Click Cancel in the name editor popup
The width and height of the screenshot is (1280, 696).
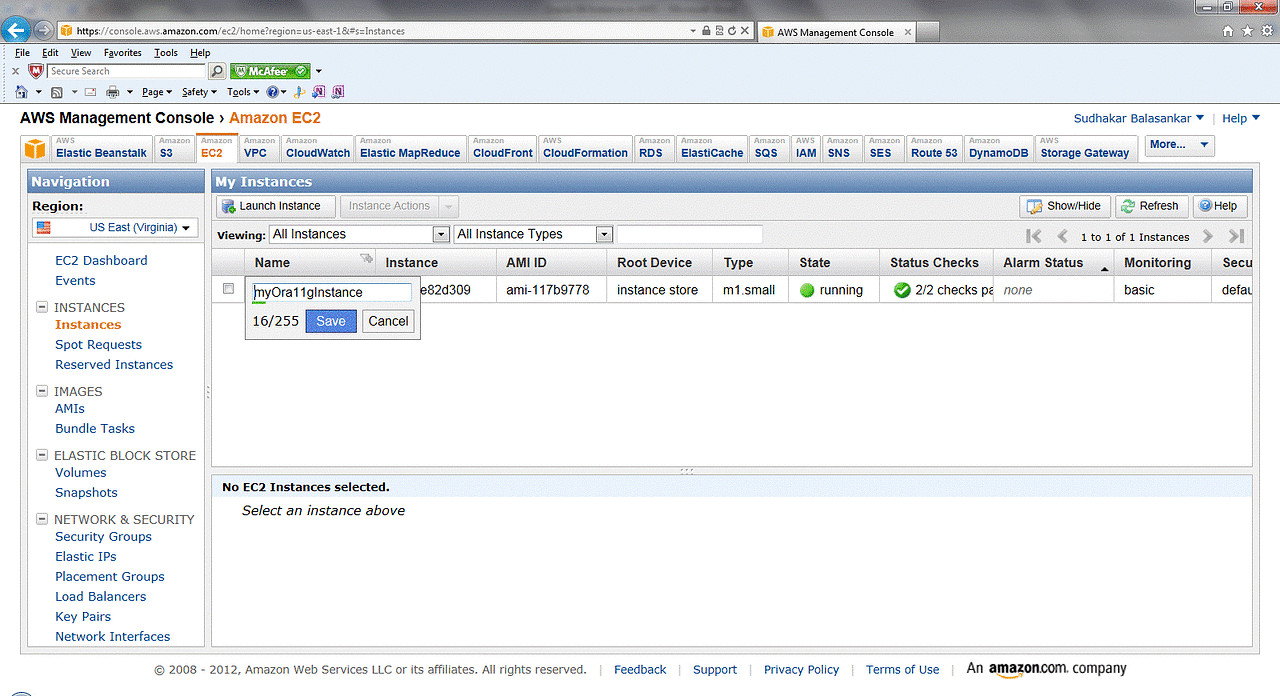coord(388,321)
